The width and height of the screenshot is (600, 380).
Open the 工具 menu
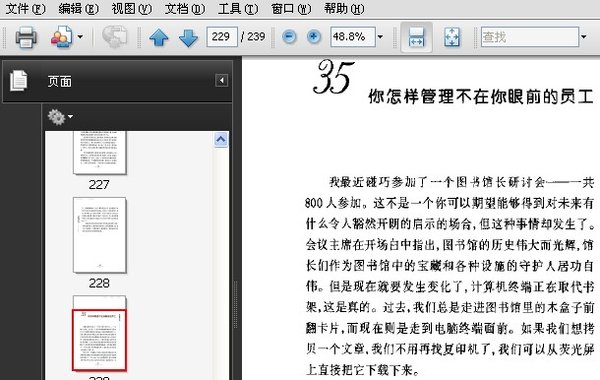238,8
